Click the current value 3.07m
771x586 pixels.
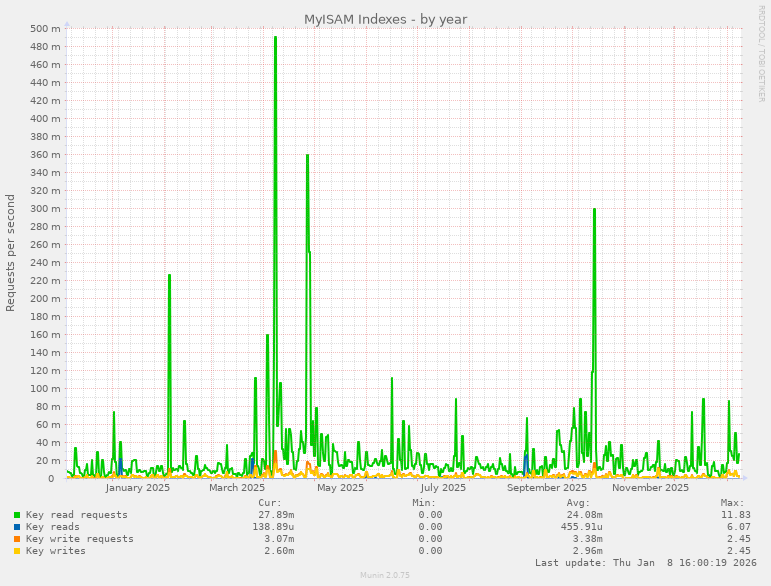[x=279, y=539]
